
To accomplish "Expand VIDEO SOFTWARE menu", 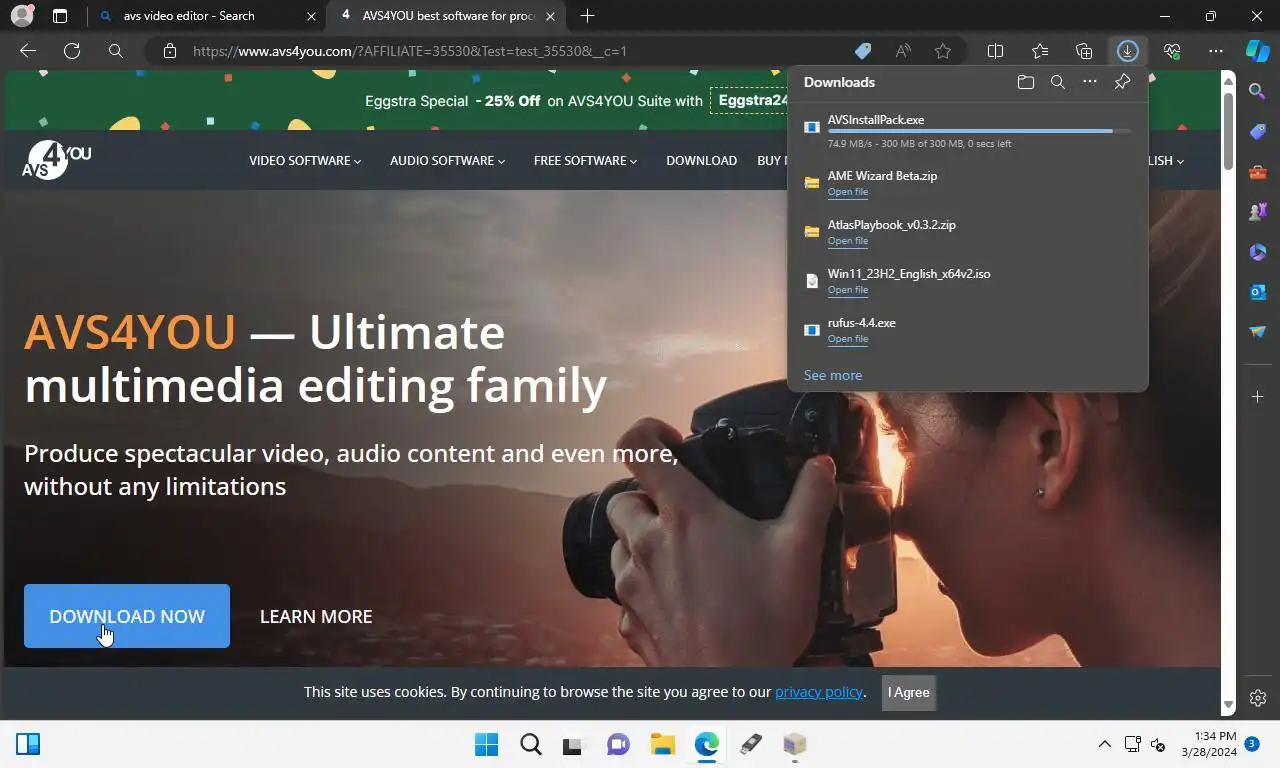I will pos(305,160).
